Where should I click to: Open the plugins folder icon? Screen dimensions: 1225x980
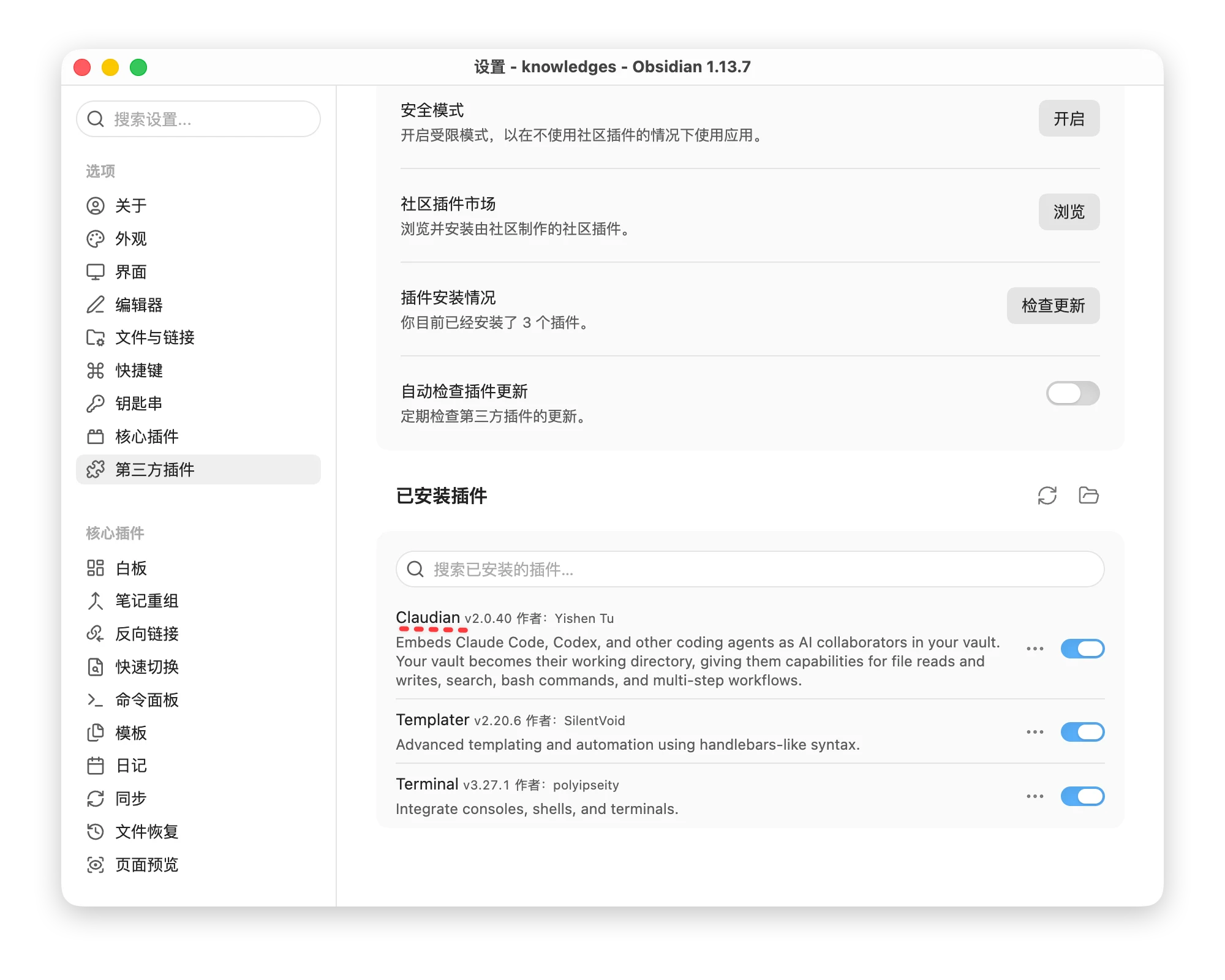point(1088,496)
